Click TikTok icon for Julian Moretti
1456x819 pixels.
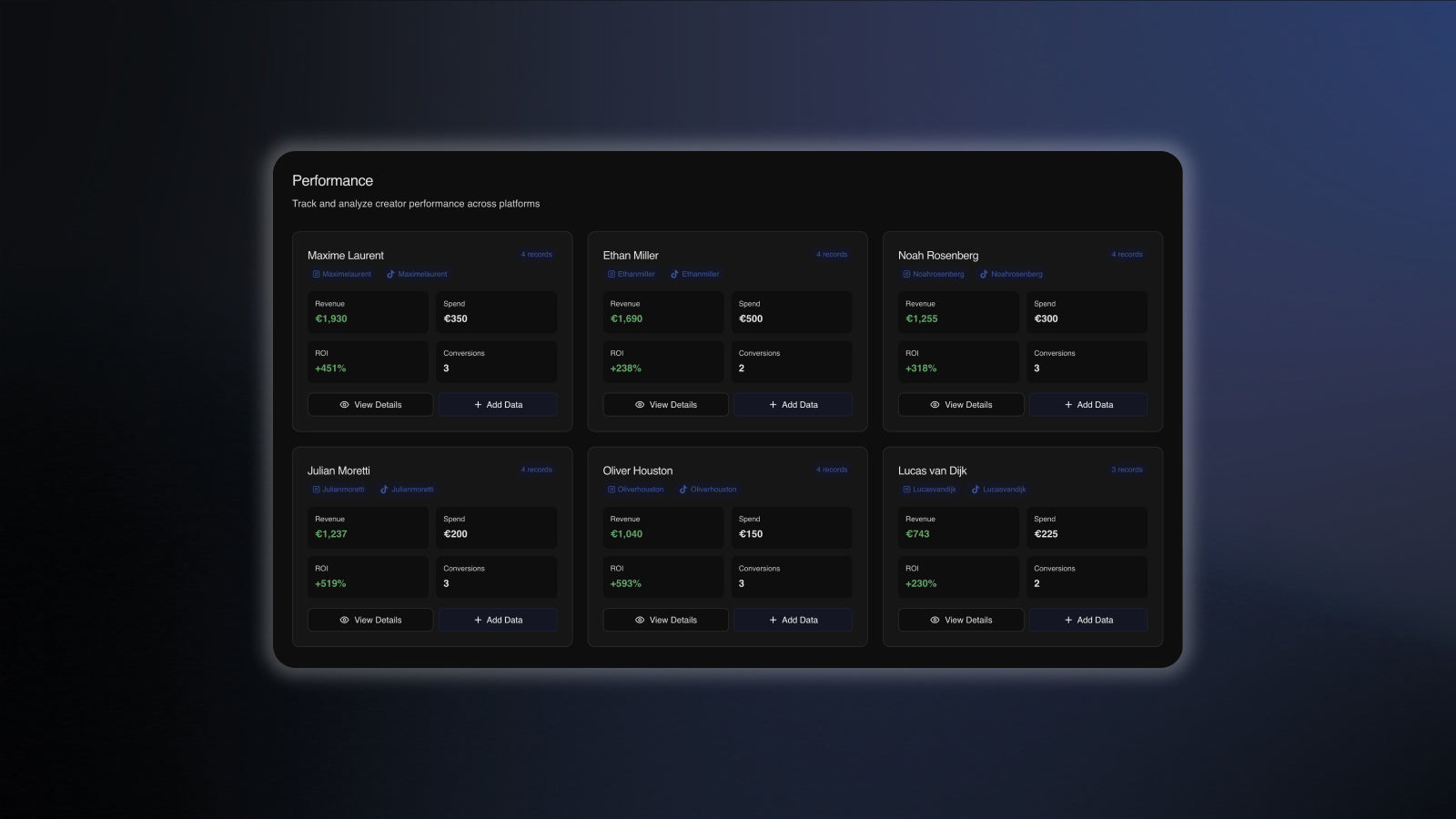click(x=384, y=490)
